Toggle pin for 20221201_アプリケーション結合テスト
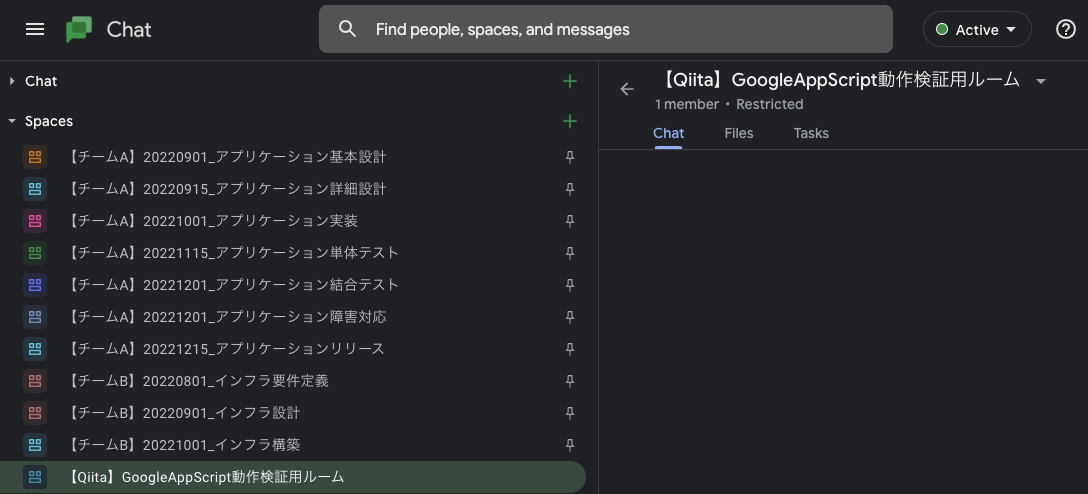Image resolution: width=1088 pixels, height=494 pixels. tap(570, 285)
